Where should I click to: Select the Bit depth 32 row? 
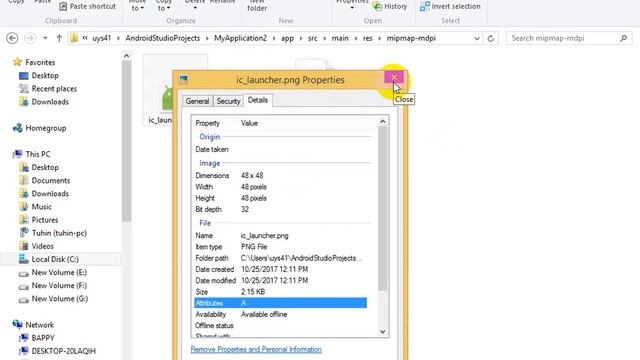click(x=281, y=209)
